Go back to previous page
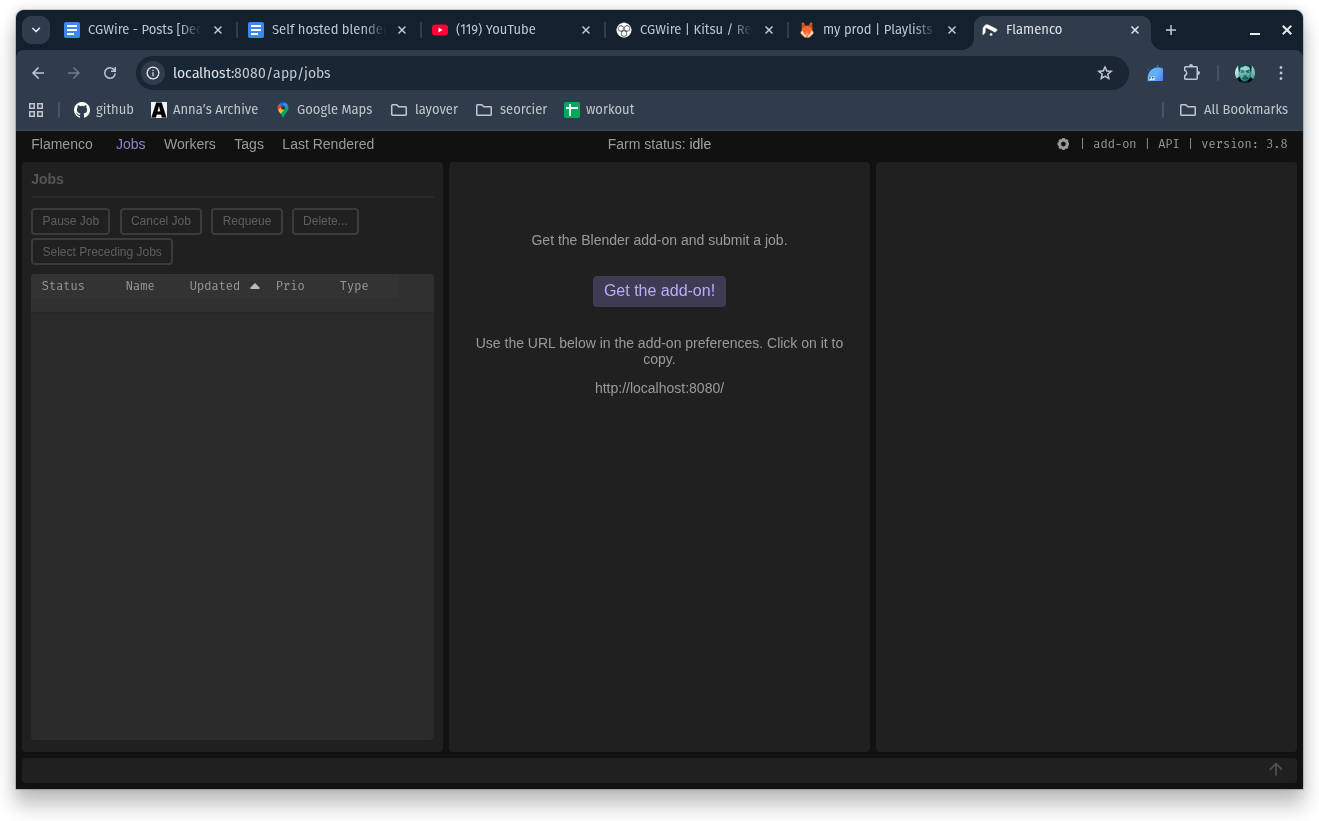 click(38, 73)
